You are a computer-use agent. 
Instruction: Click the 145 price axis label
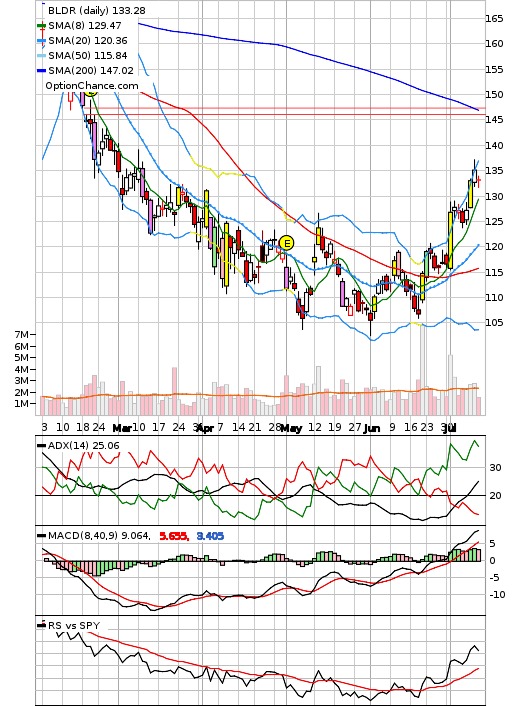(494, 120)
